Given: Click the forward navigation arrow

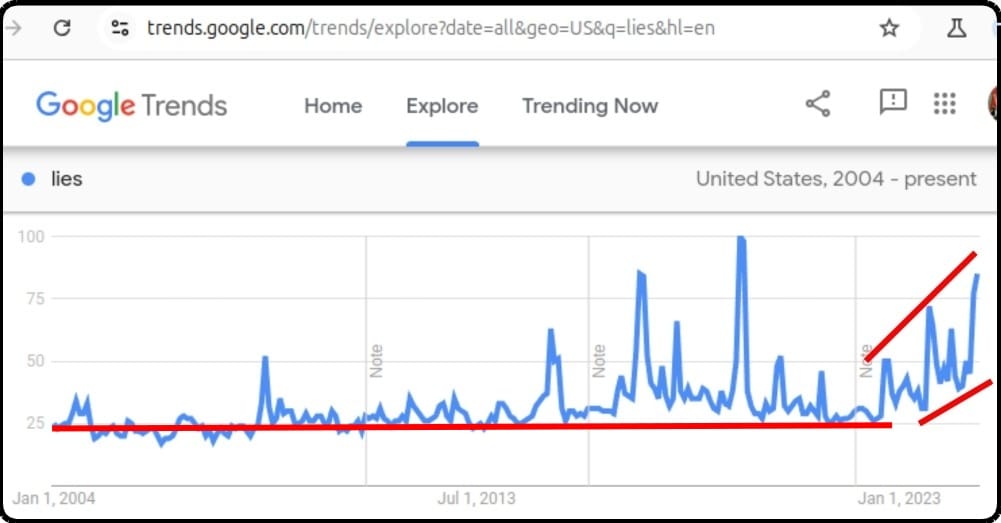Looking at the screenshot, I should (x=13, y=27).
